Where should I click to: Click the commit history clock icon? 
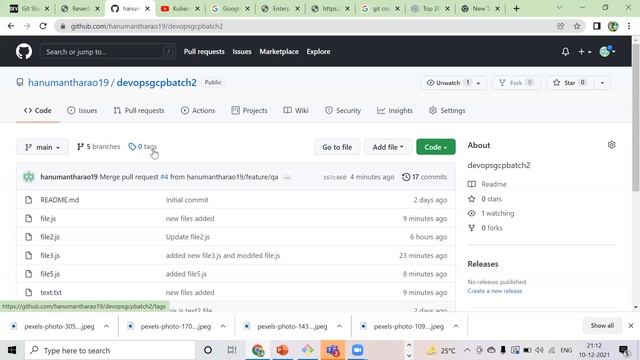click(x=406, y=177)
